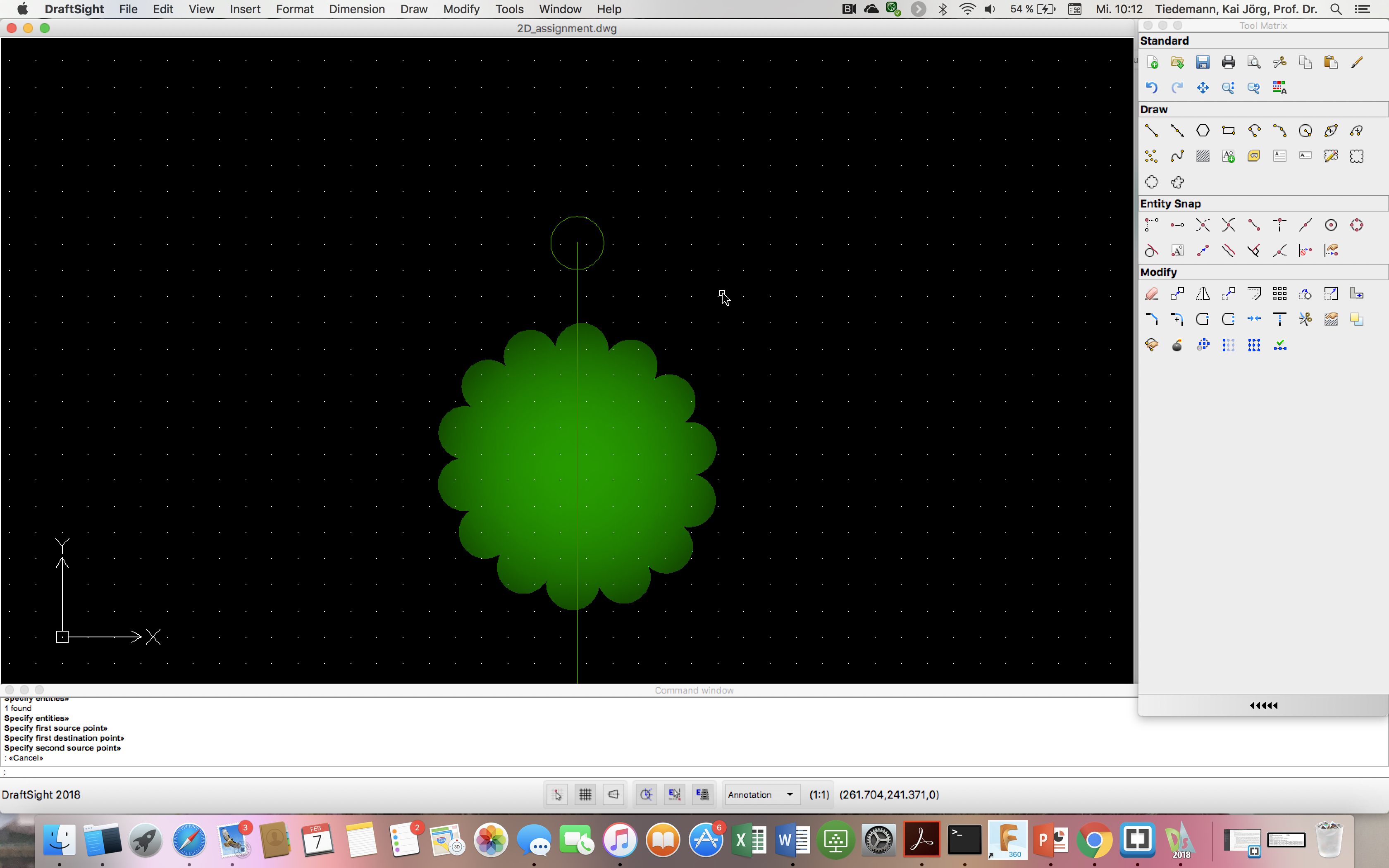Open the Dimension menu

(x=356, y=9)
